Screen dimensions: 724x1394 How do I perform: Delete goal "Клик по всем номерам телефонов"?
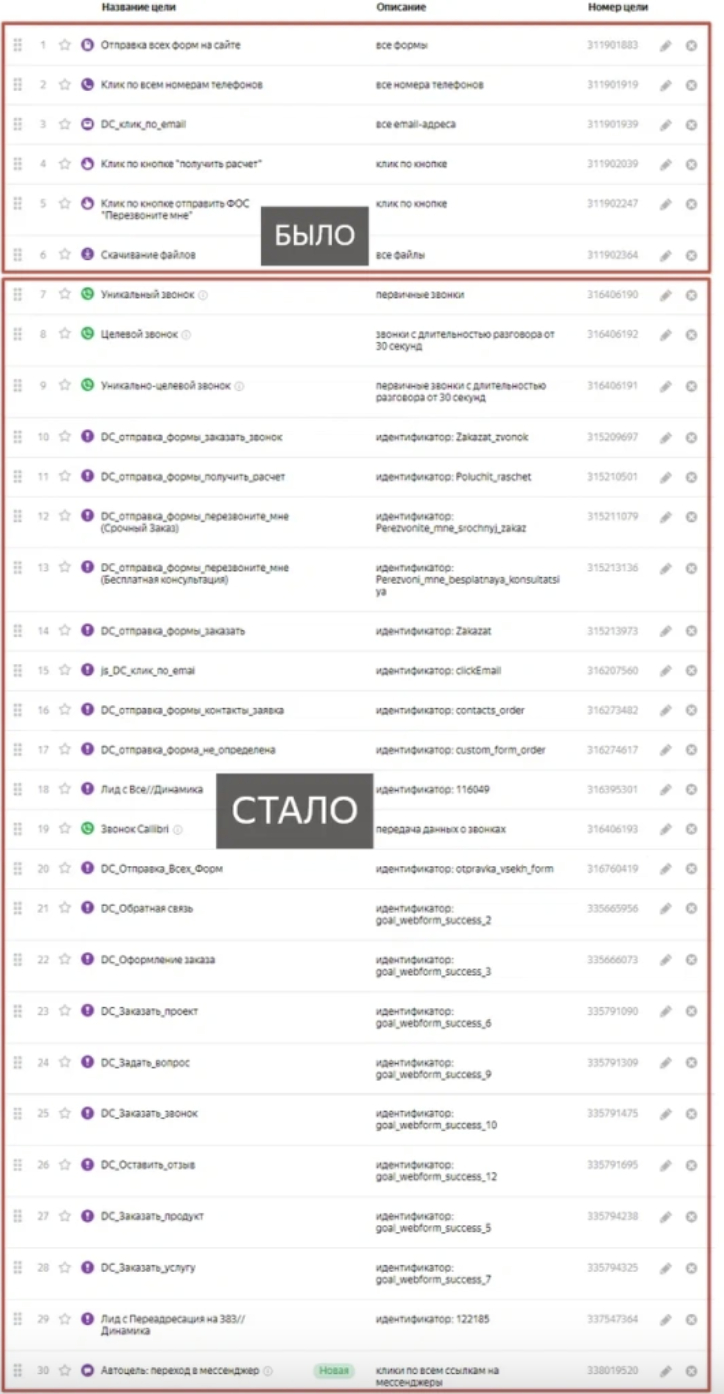coord(691,86)
